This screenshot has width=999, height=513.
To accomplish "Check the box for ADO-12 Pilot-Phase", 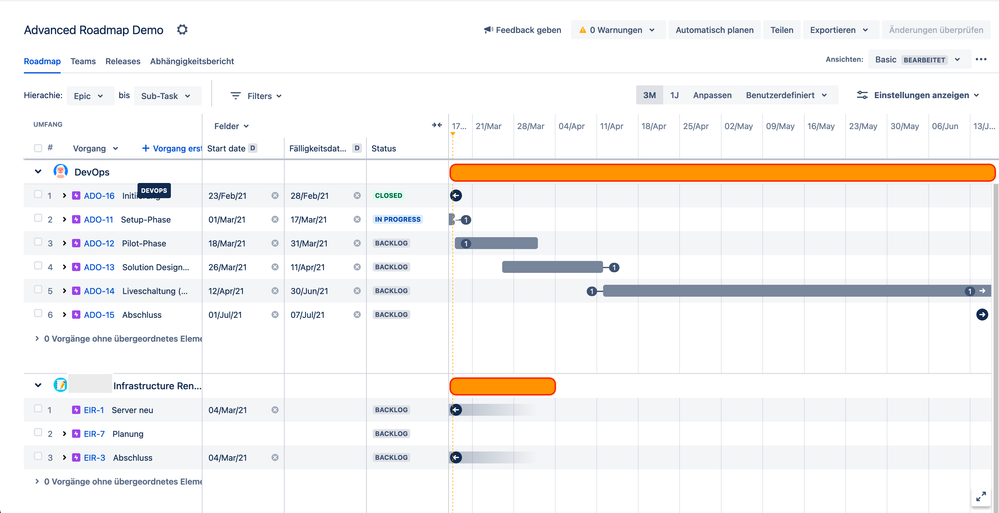I will (x=38, y=242).
